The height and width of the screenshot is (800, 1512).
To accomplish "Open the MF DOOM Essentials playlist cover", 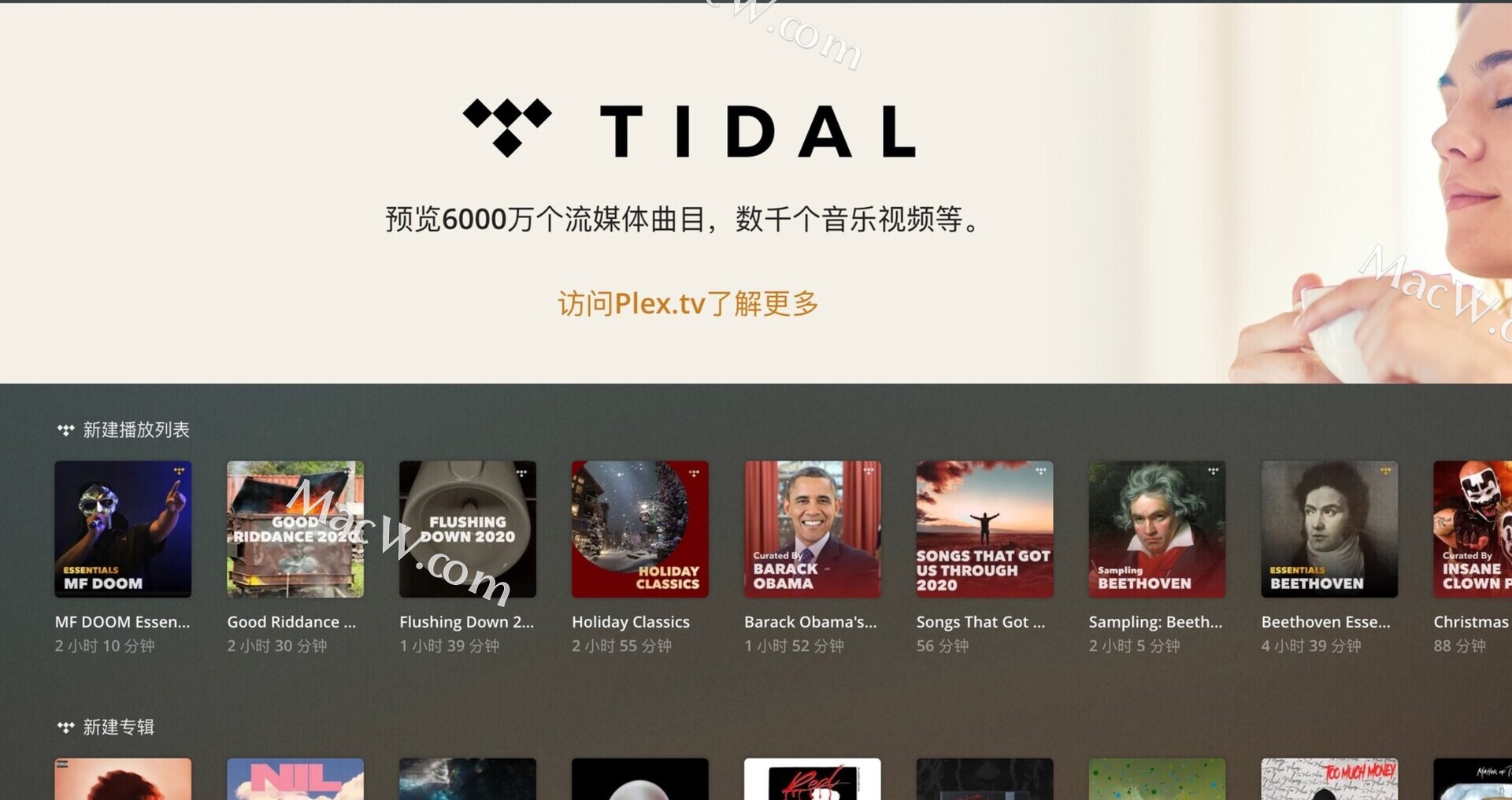I will tap(123, 529).
